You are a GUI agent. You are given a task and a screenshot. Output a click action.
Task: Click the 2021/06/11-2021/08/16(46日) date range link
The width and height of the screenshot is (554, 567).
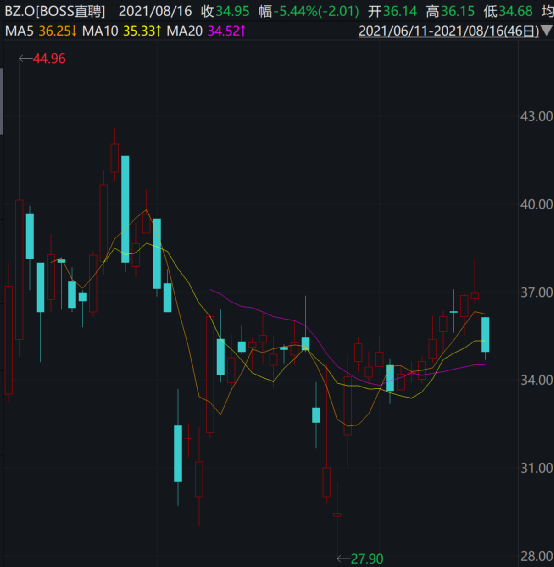click(x=449, y=31)
